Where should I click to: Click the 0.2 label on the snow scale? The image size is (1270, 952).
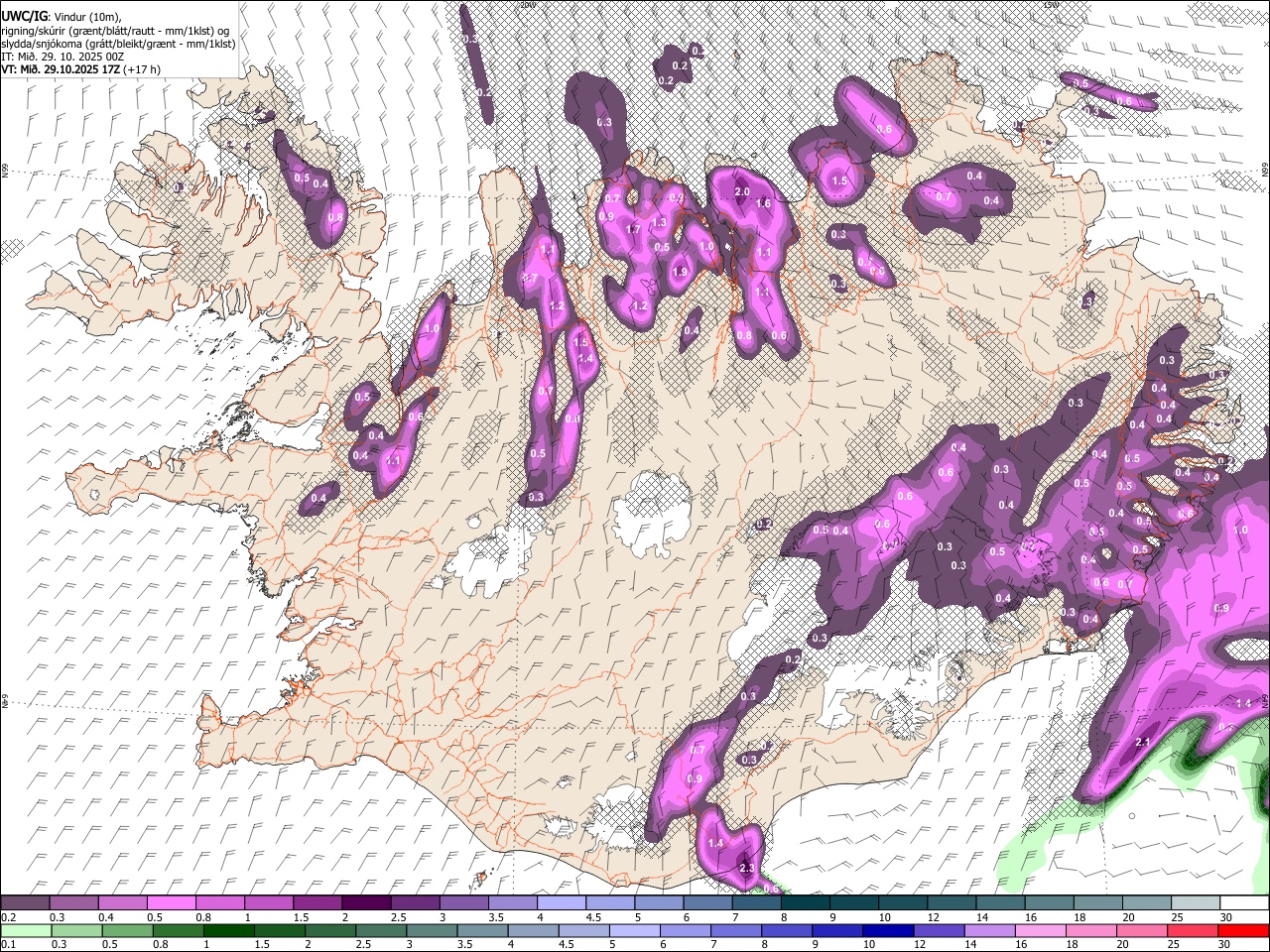click(x=7, y=917)
